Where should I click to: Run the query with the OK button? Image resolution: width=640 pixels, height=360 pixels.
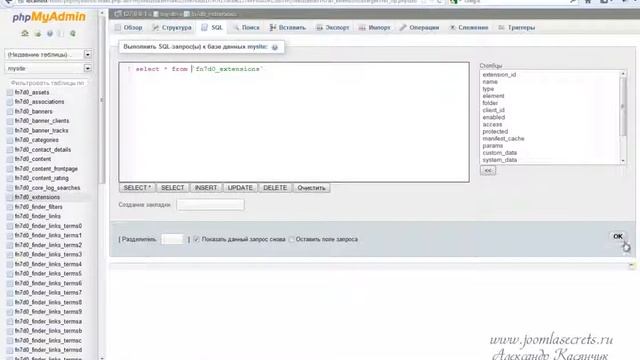618,236
